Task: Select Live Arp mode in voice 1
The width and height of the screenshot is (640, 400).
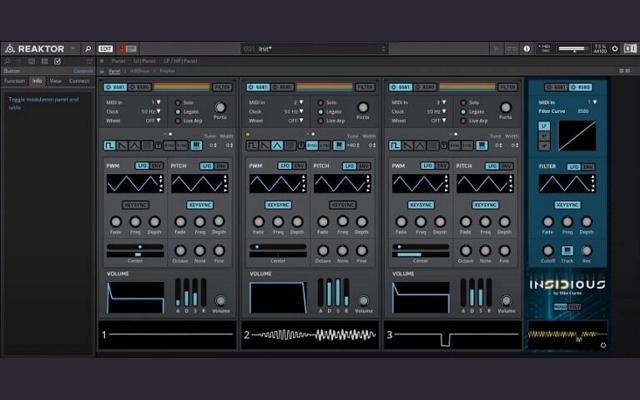Action: coord(178,121)
